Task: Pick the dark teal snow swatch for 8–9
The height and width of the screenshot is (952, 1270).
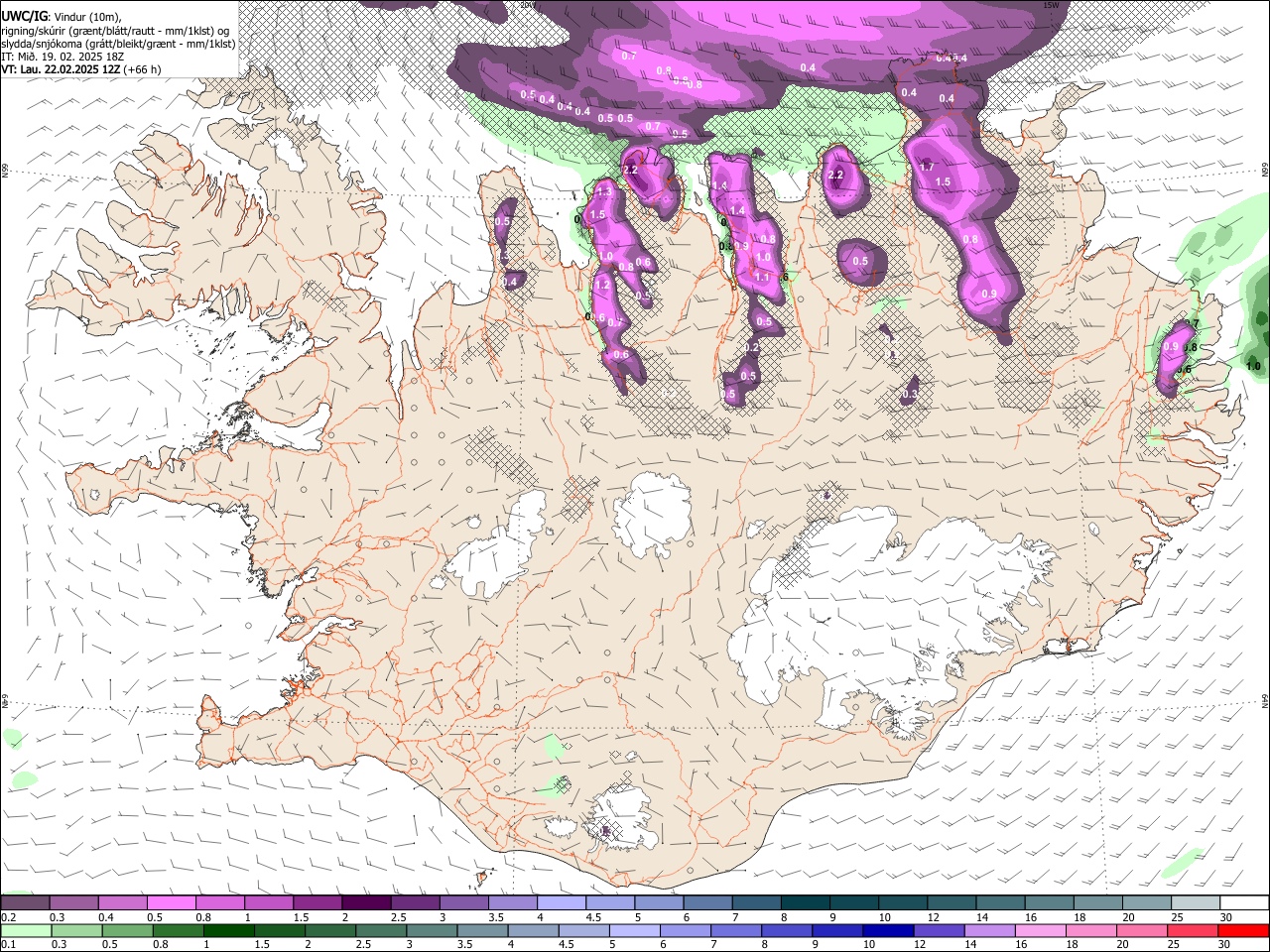Action: (805, 902)
